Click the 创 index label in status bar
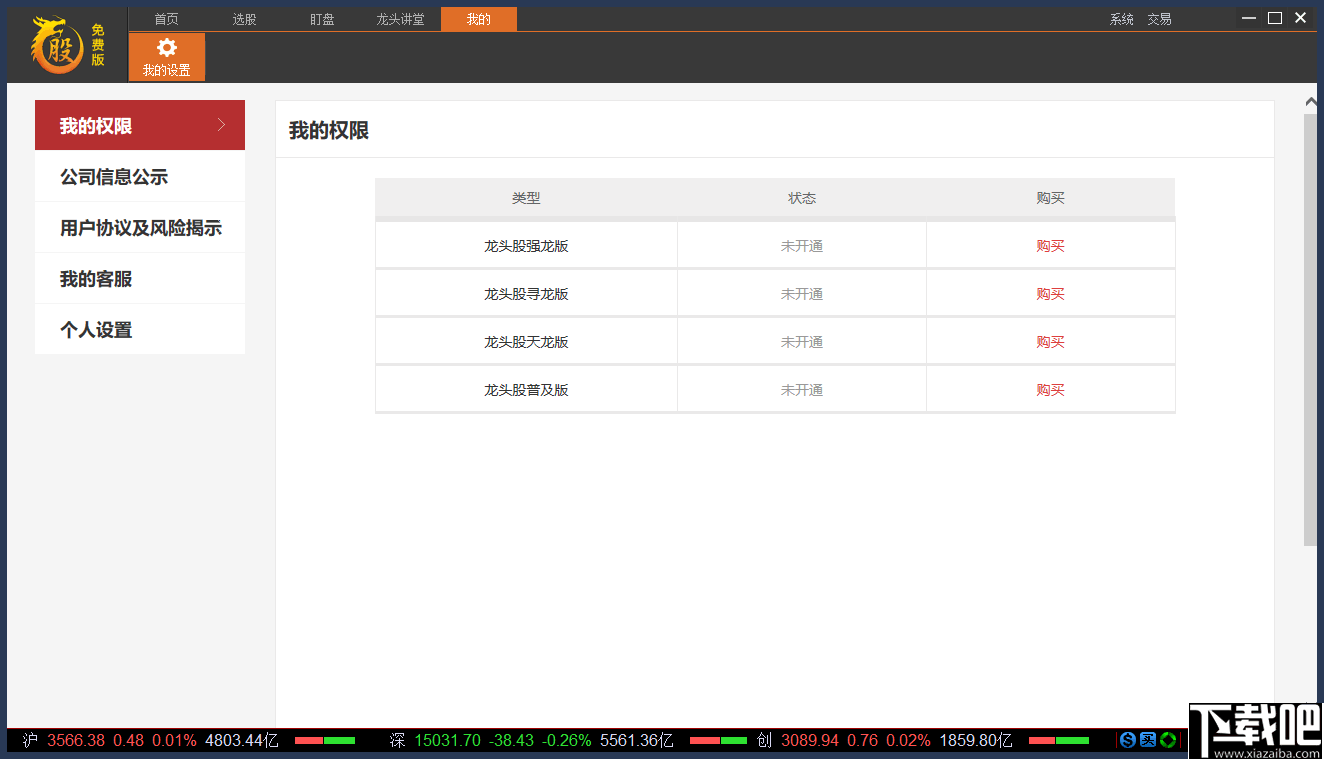This screenshot has height=759, width=1324. [765, 741]
